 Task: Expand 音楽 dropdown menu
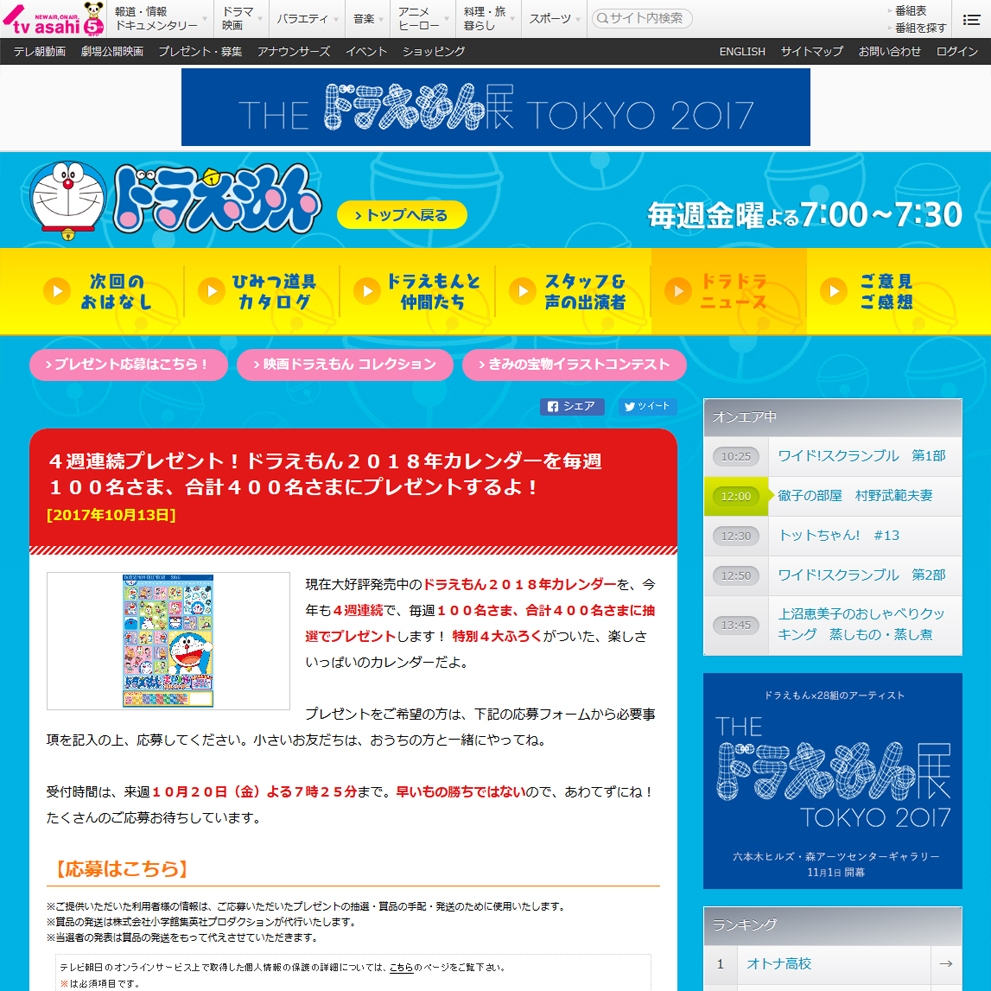click(x=368, y=18)
